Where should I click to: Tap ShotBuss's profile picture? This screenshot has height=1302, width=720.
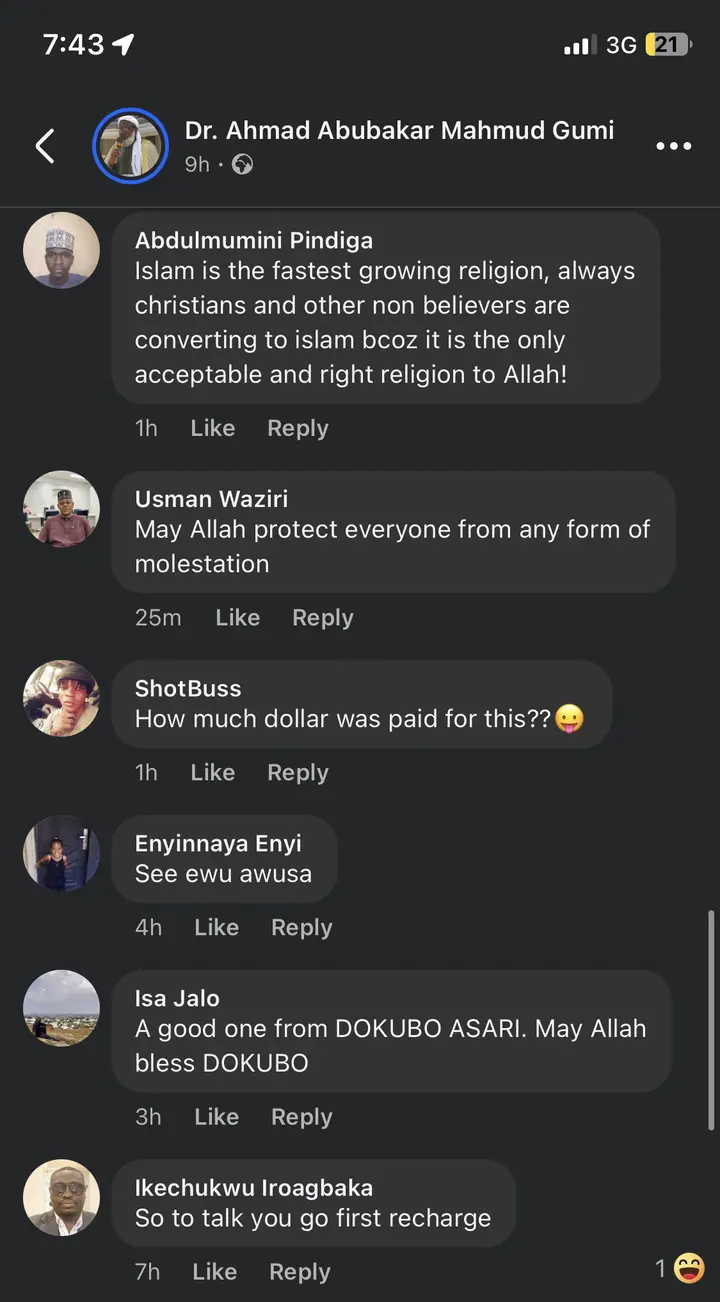click(x=62, y=698)
